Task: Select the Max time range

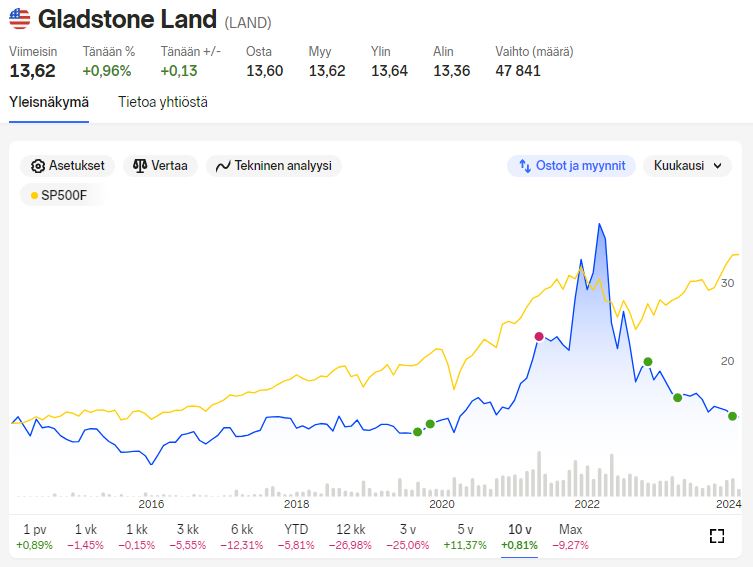Action: tap(570, 536)
